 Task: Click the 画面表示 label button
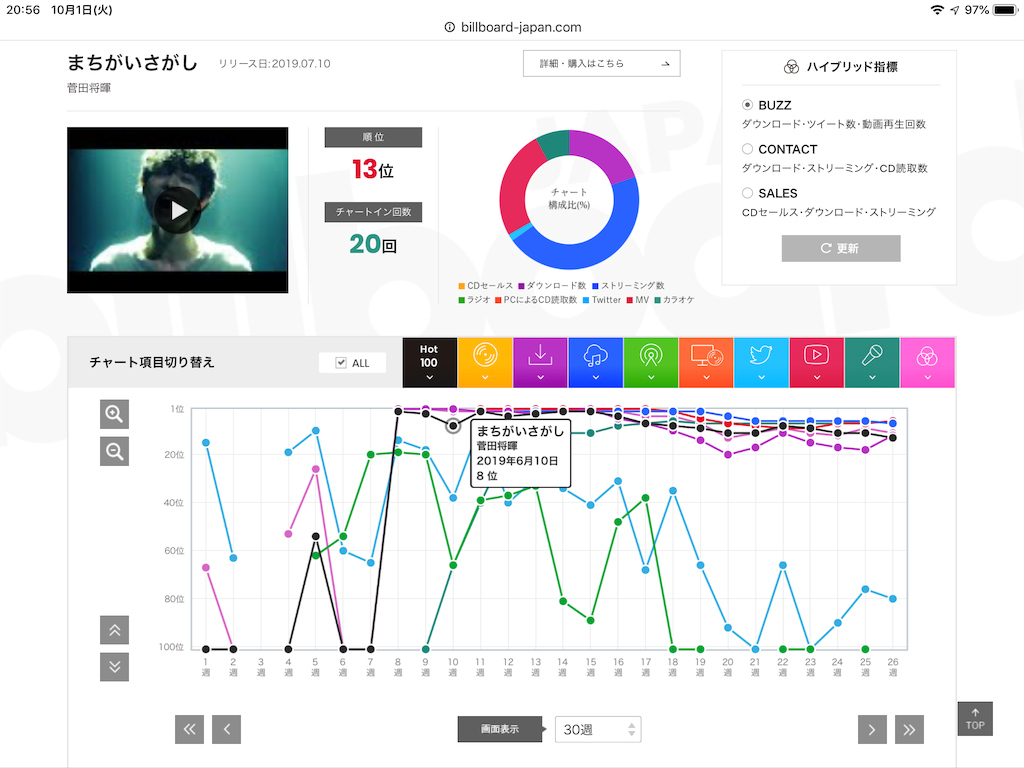pos(500,729)
